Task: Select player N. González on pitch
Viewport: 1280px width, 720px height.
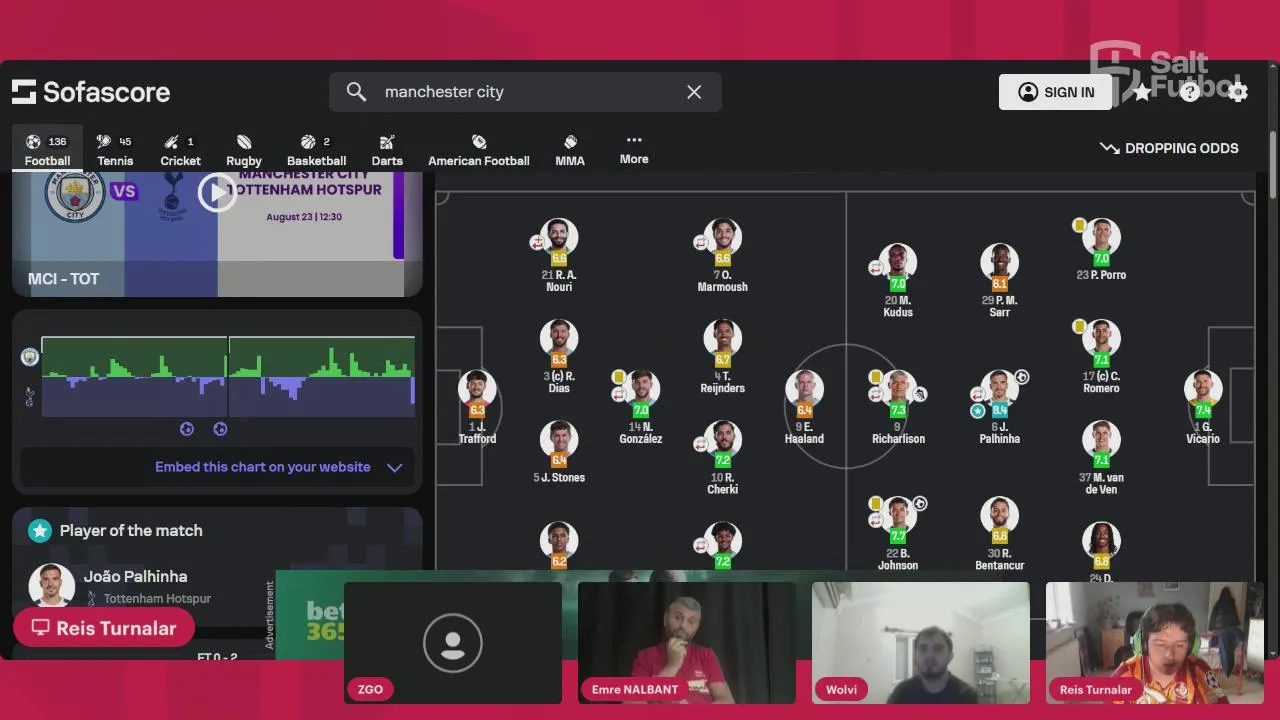Action: 640,408
